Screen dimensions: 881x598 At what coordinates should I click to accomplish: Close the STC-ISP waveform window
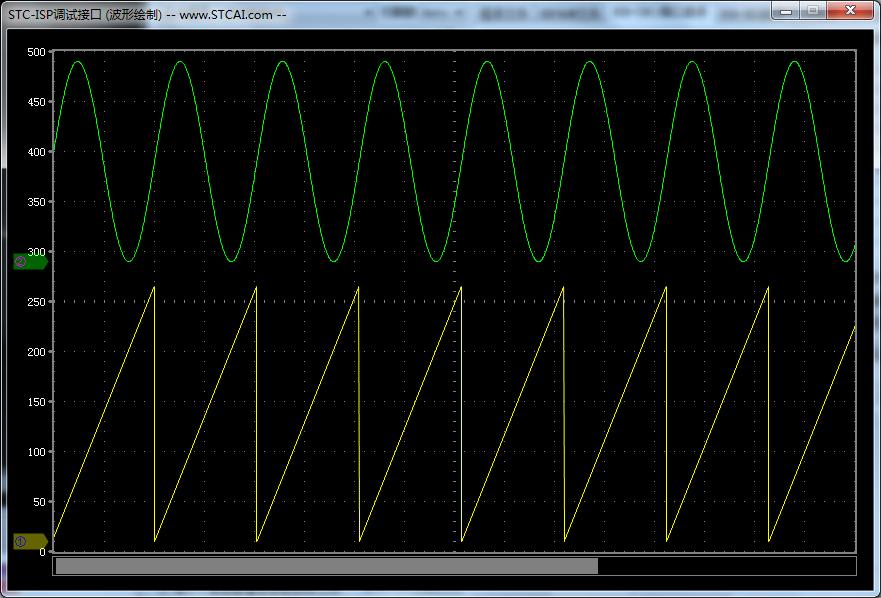850,10
